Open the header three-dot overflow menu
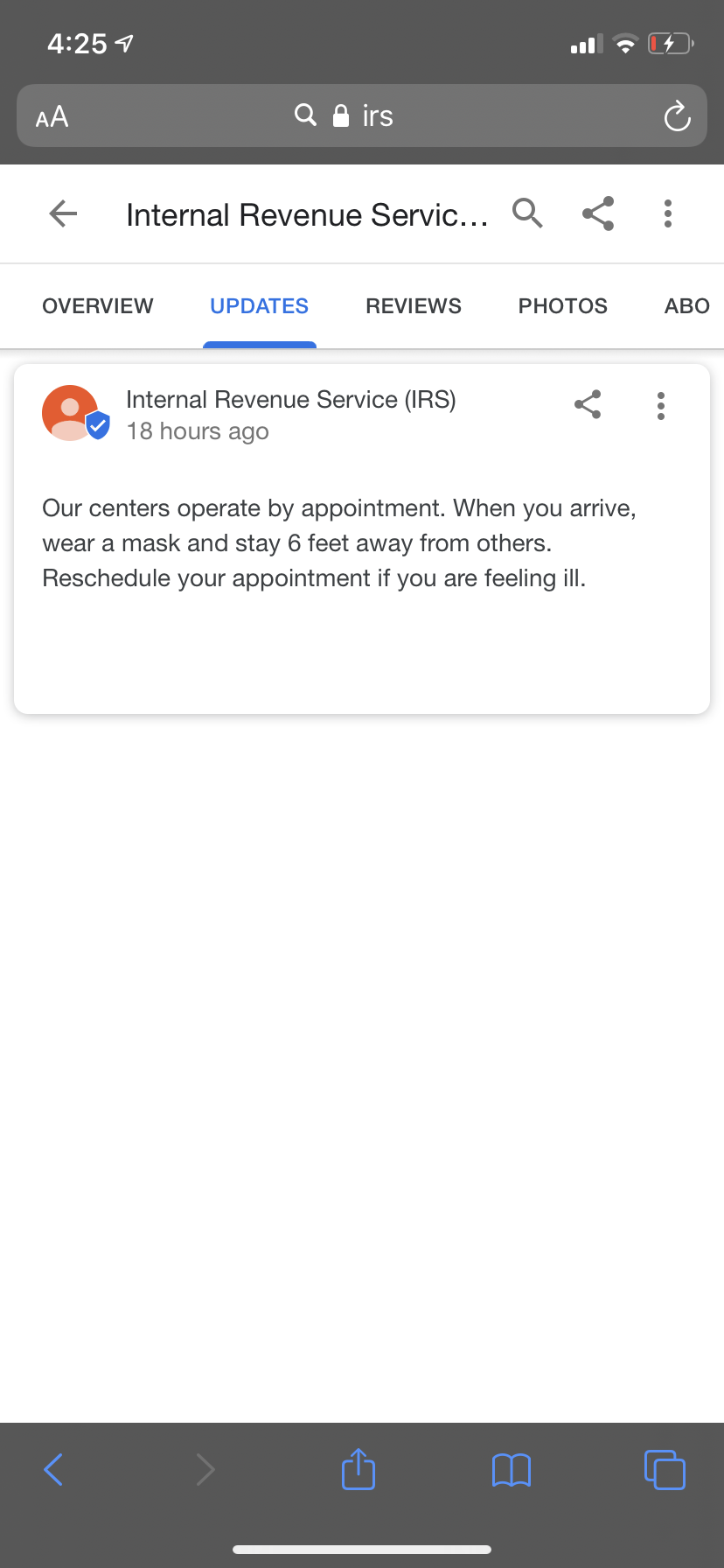Image resolution: width=724 pixels, height=1568 pixels. (668, 213)
